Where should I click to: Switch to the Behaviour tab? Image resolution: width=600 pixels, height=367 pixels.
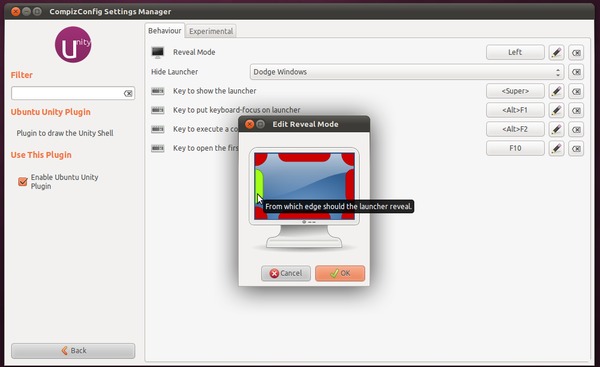[165, 31]
